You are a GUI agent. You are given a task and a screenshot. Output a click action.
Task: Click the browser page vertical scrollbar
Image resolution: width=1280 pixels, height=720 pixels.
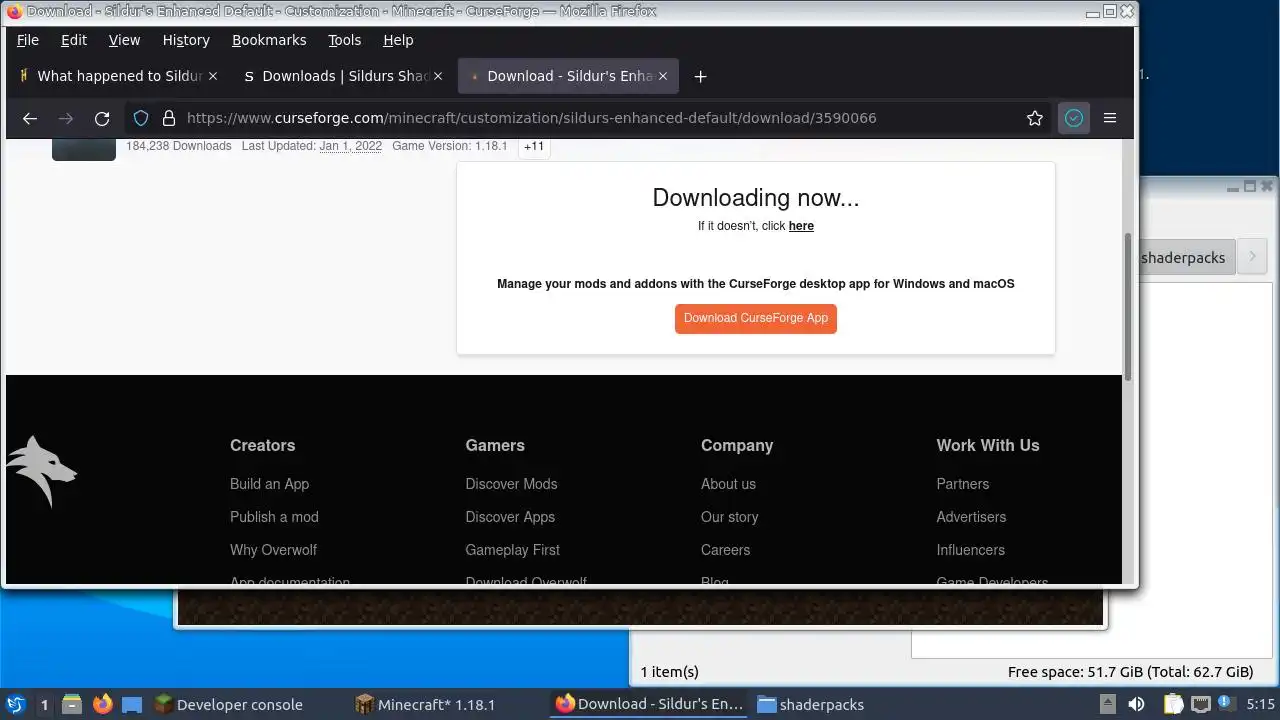tap(1128, 305)
